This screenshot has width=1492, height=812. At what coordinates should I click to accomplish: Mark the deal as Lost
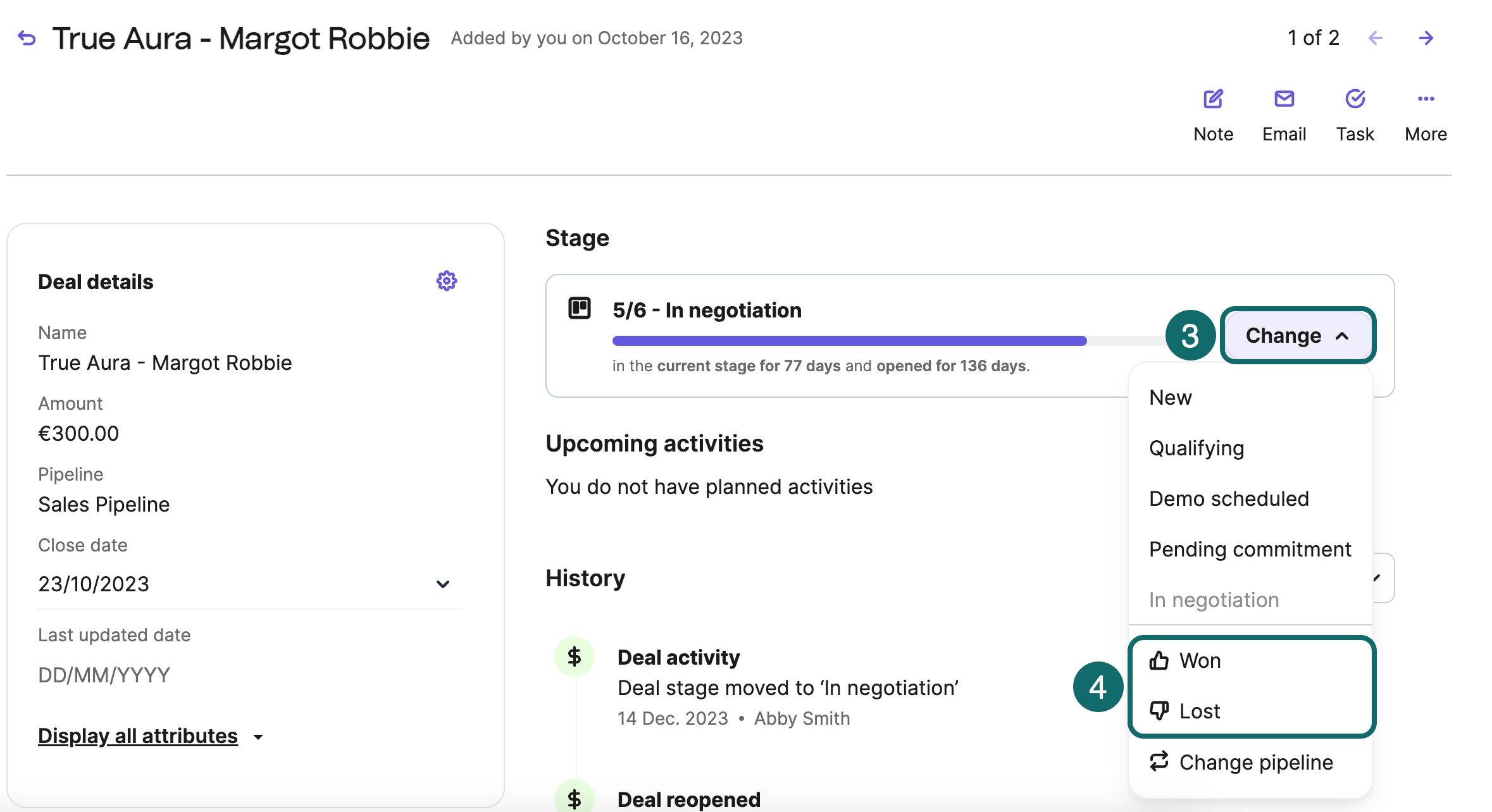[1199, 711]
